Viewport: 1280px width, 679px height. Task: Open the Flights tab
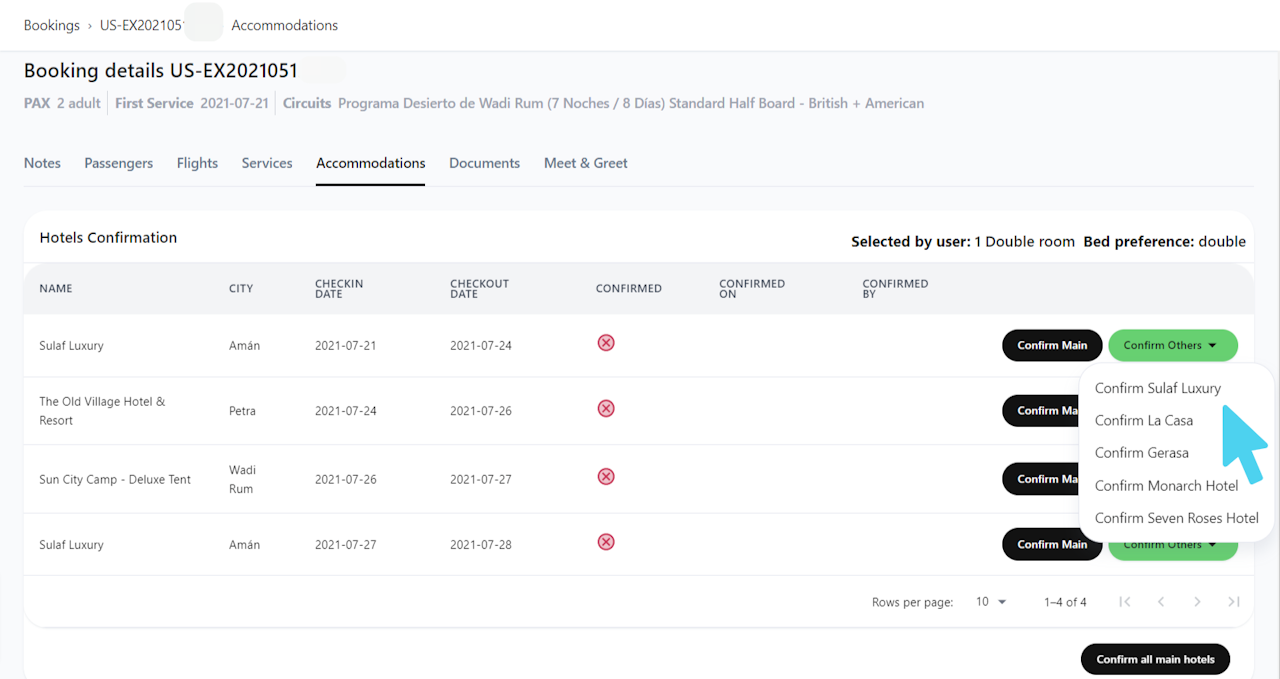197,163
